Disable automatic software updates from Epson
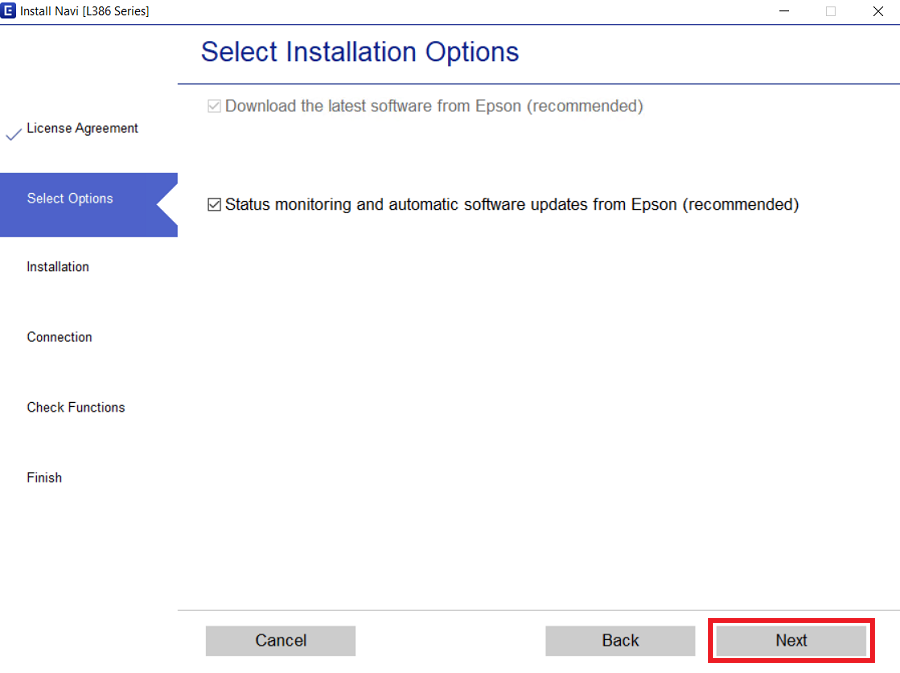This screenshot has height=673, width=900. click(x=213, y=204)
